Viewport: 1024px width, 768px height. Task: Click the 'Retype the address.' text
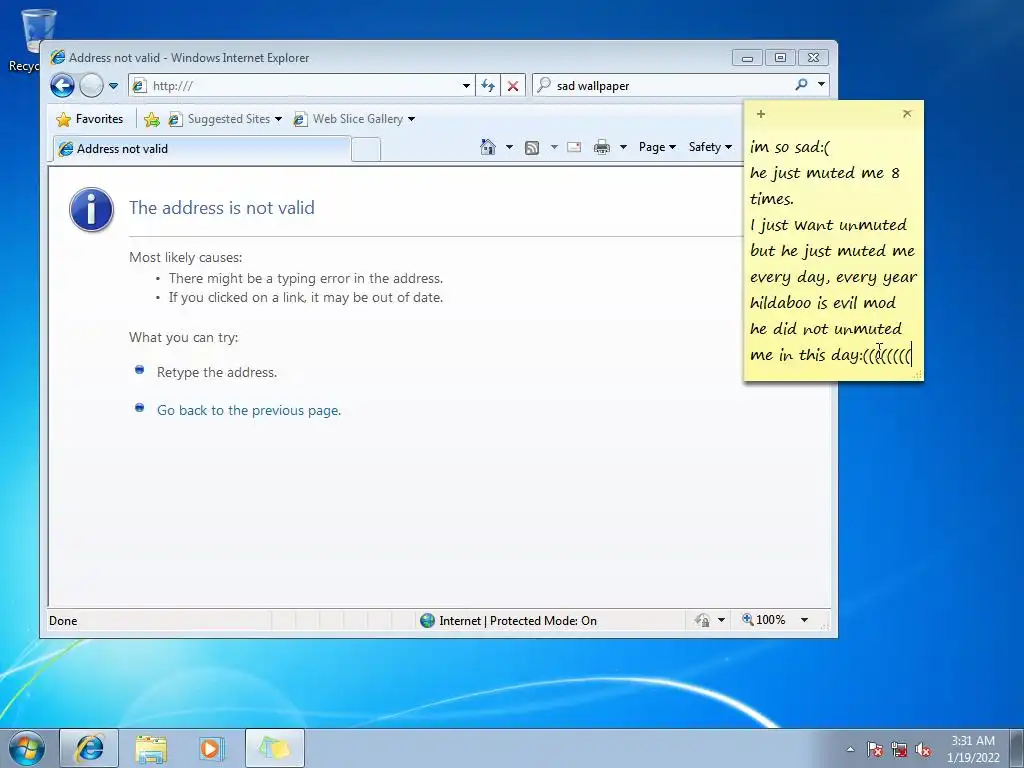coord(217,372)
